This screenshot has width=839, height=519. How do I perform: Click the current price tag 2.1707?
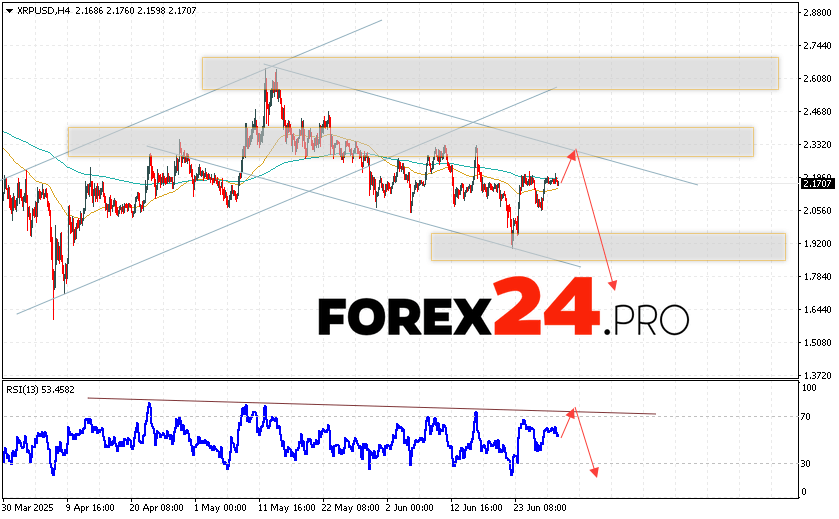(x=817, y=183)
